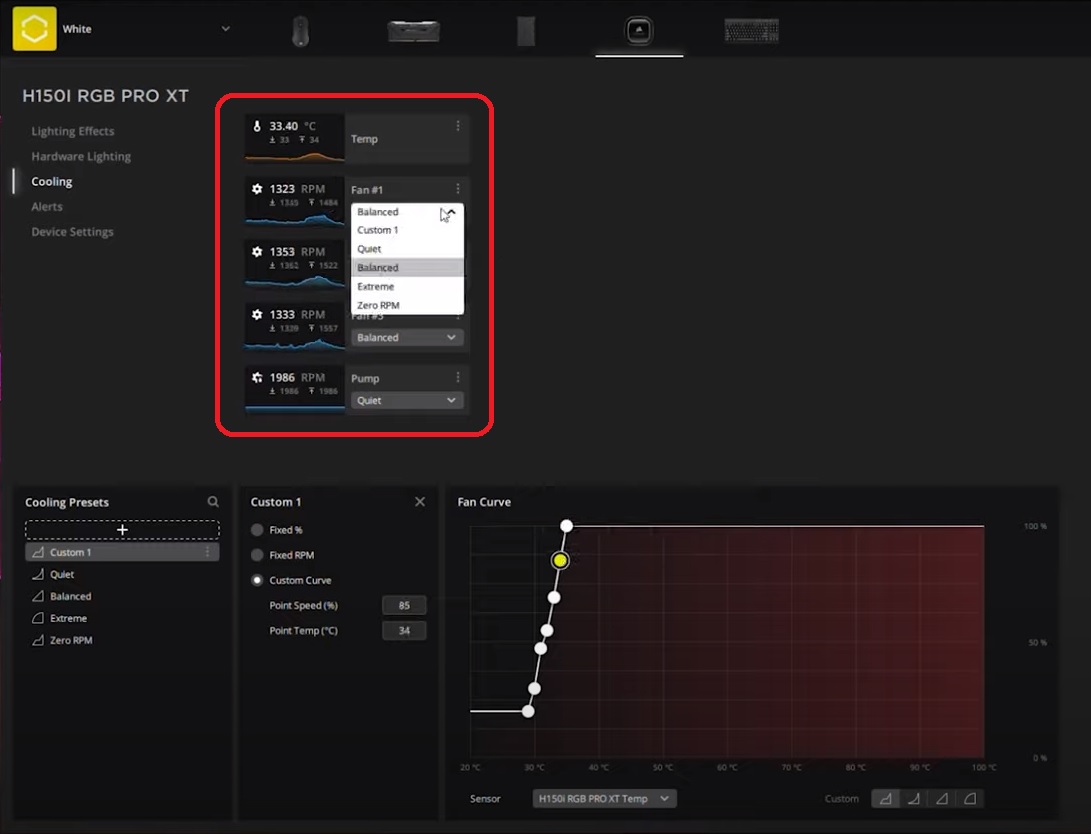The width and height of the screenshot is (1091, 834).
Task: Switch to the keyboard device icon
Action: [751, 30]
